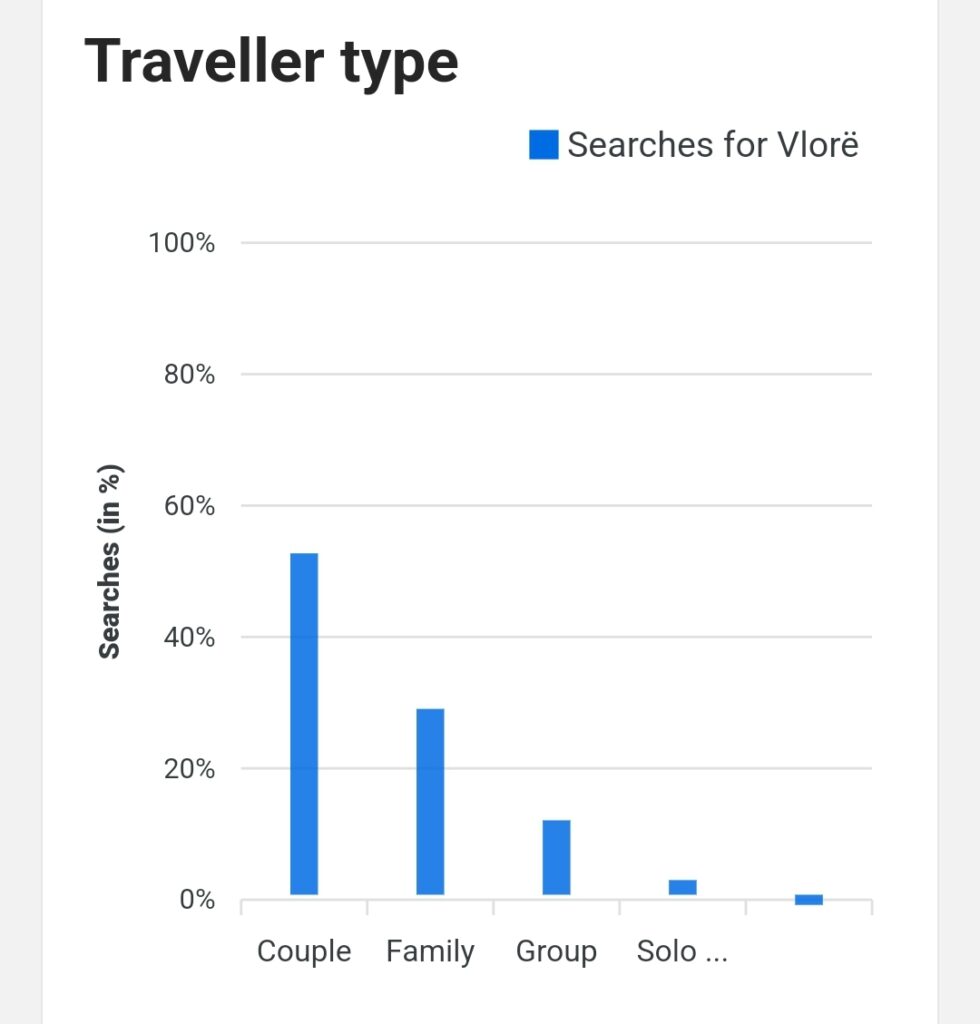Screen dimensions: 980x1024
Task: Click the 20% y-axis tick label
Action: (x=187, y=769)
